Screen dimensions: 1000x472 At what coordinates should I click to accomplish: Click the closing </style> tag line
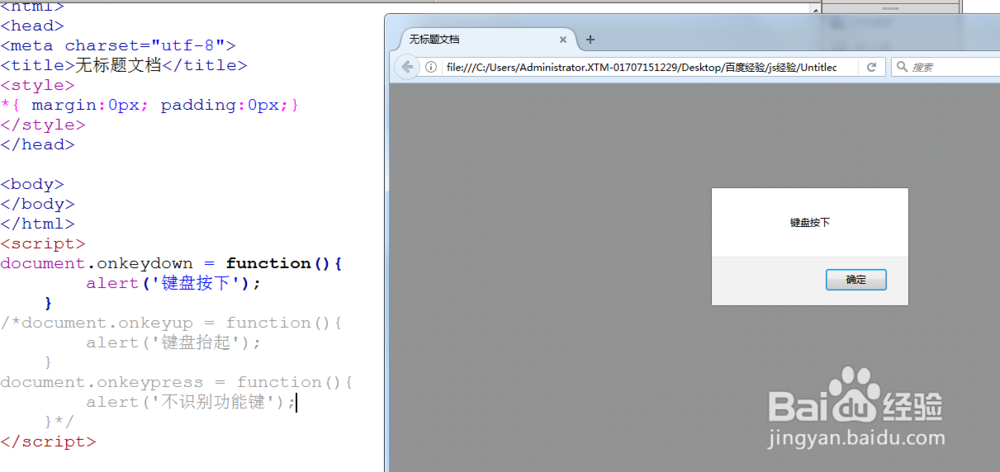click(43, 124)
